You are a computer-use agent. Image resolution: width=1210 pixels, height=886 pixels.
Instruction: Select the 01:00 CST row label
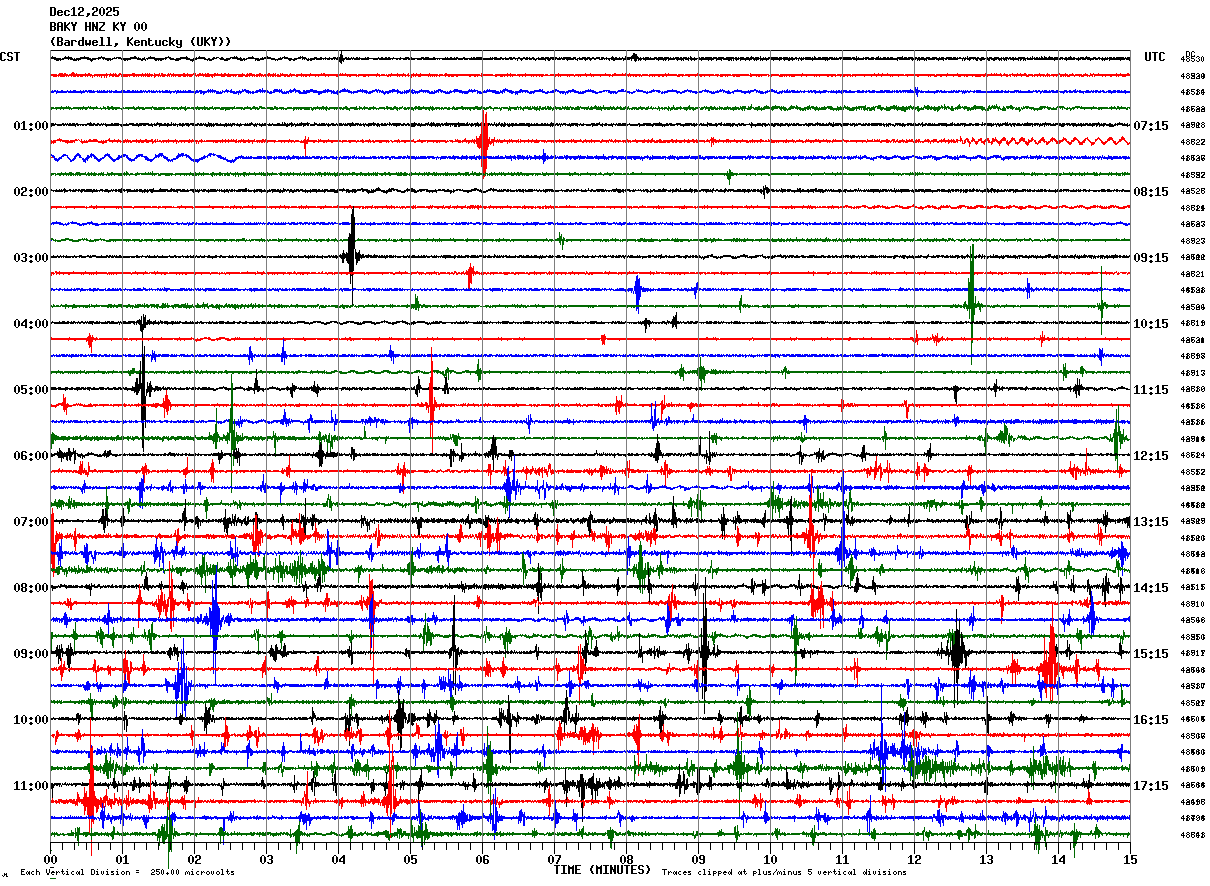[x=31, y=126]
